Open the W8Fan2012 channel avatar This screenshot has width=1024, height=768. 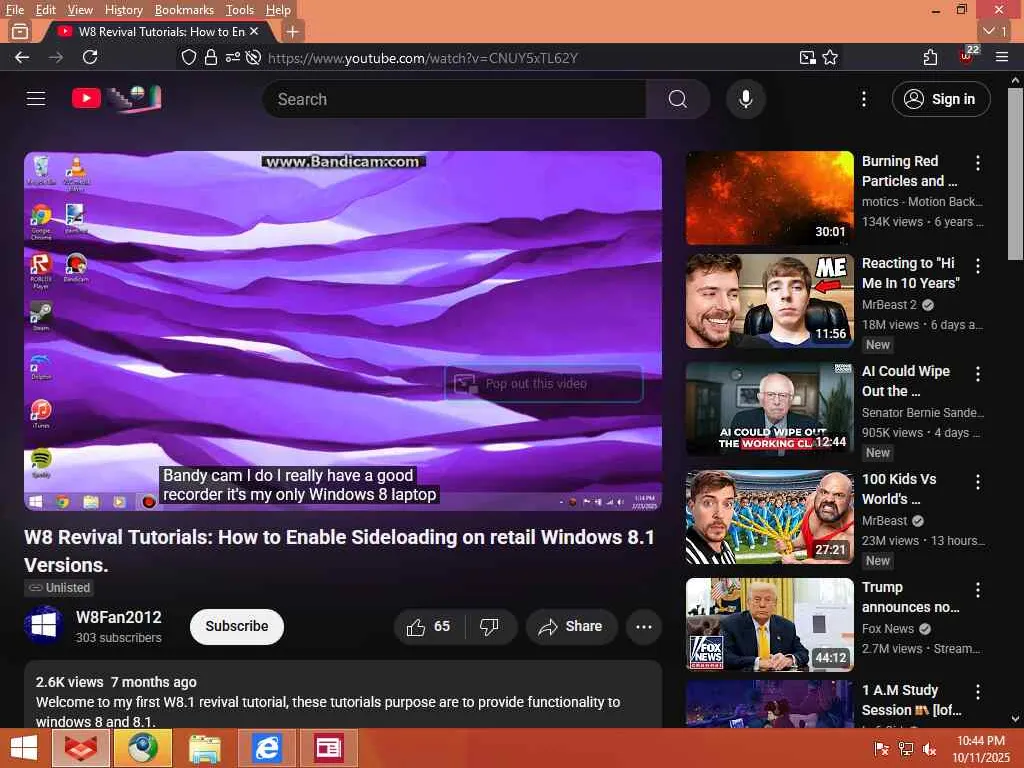point(43,626)
